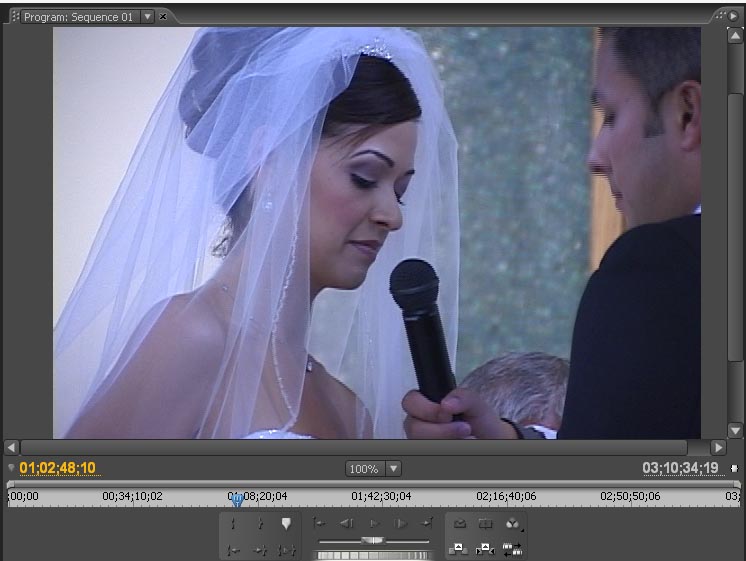Click the Set Out Point icon

pos(260,523)
